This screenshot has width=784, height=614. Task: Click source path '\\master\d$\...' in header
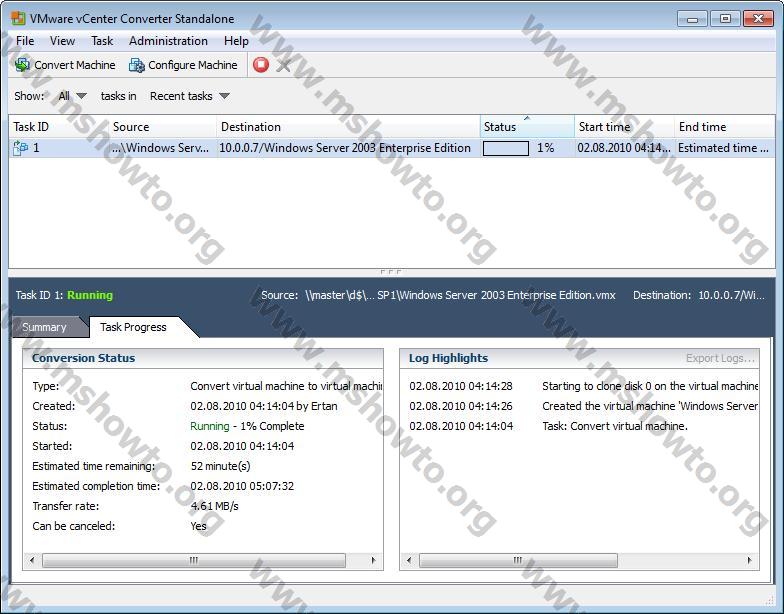[x=460, y=295]
